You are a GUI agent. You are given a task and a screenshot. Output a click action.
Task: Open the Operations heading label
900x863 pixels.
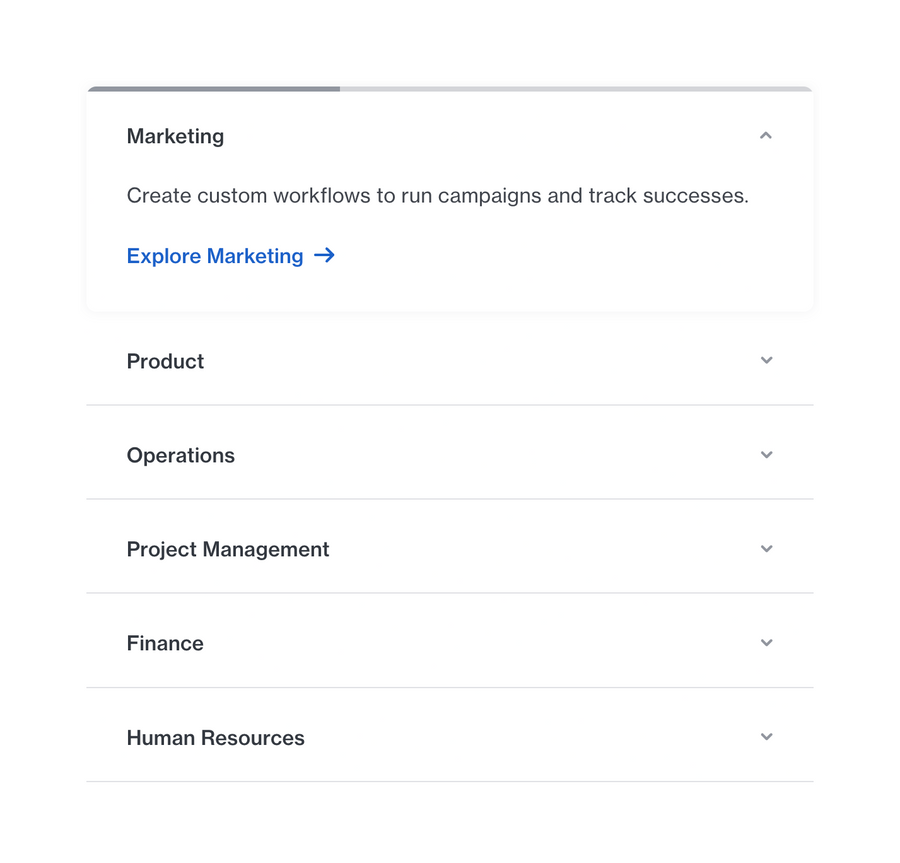pos(181,455)
